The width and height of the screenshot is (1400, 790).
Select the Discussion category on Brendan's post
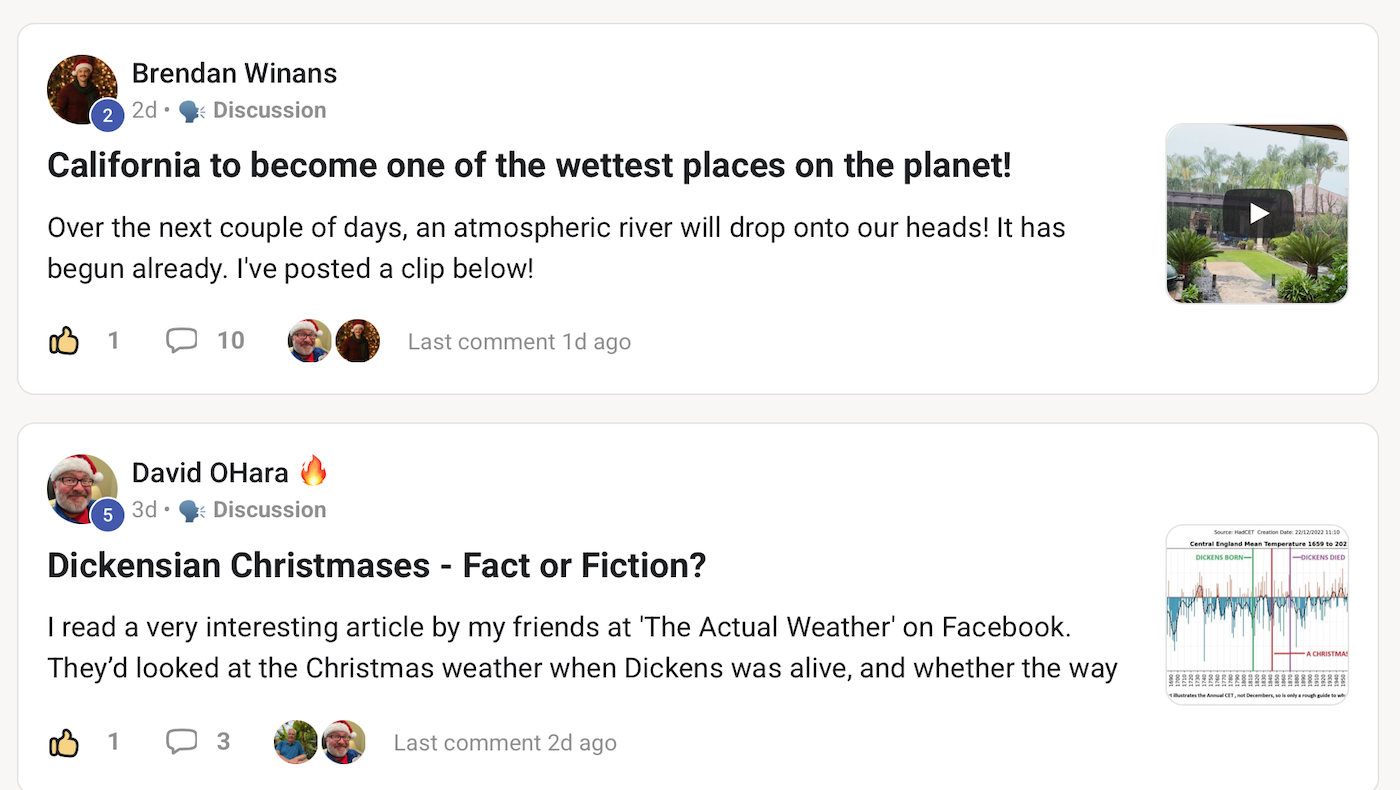click(x=269, y=110)
